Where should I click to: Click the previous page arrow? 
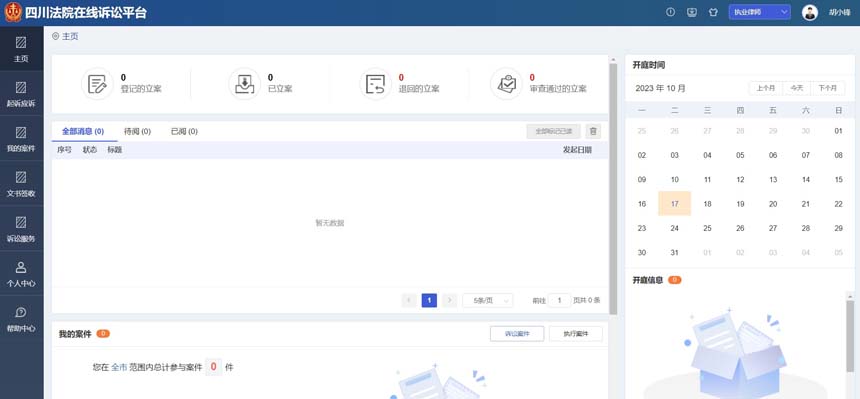pos(409,300)
